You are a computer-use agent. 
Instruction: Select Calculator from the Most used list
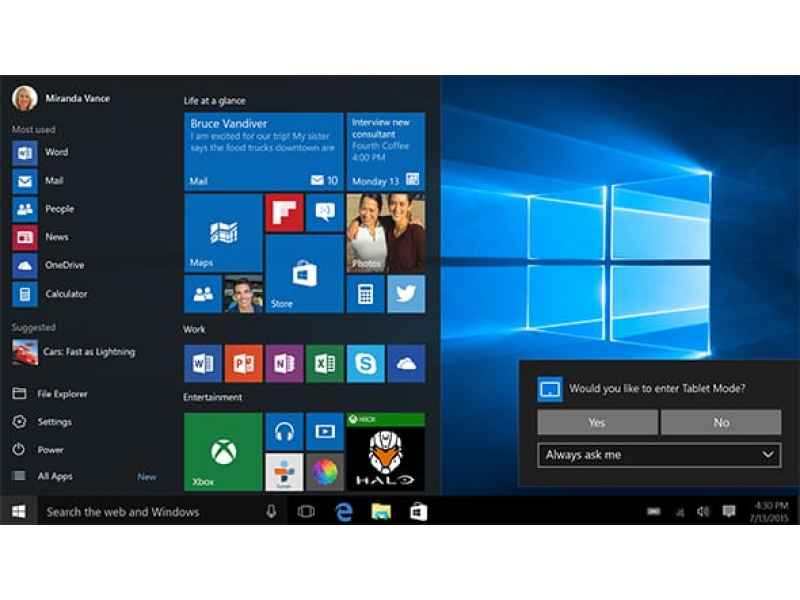tap(65, 294)
